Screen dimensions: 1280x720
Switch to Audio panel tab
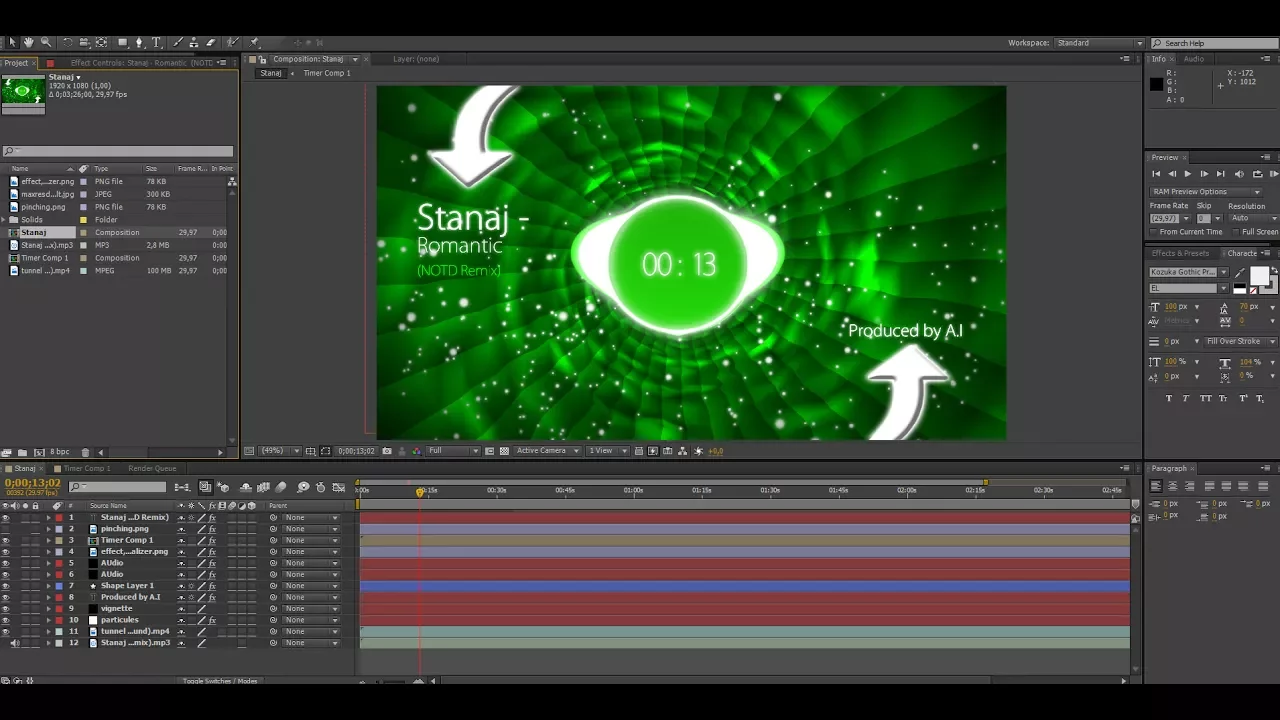click(x=1194, y=59)
